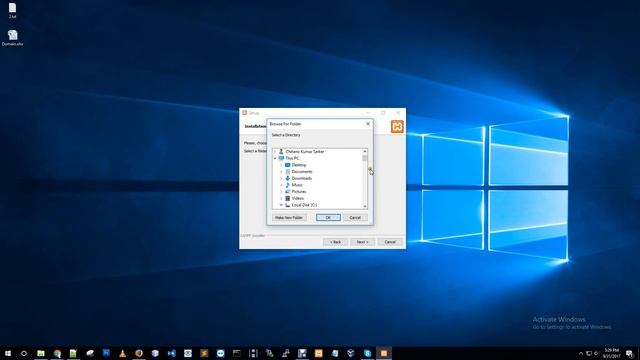Screen dimensions: 640x360
Task: Click Cancel in the Setup window
Action: point(390,242)
